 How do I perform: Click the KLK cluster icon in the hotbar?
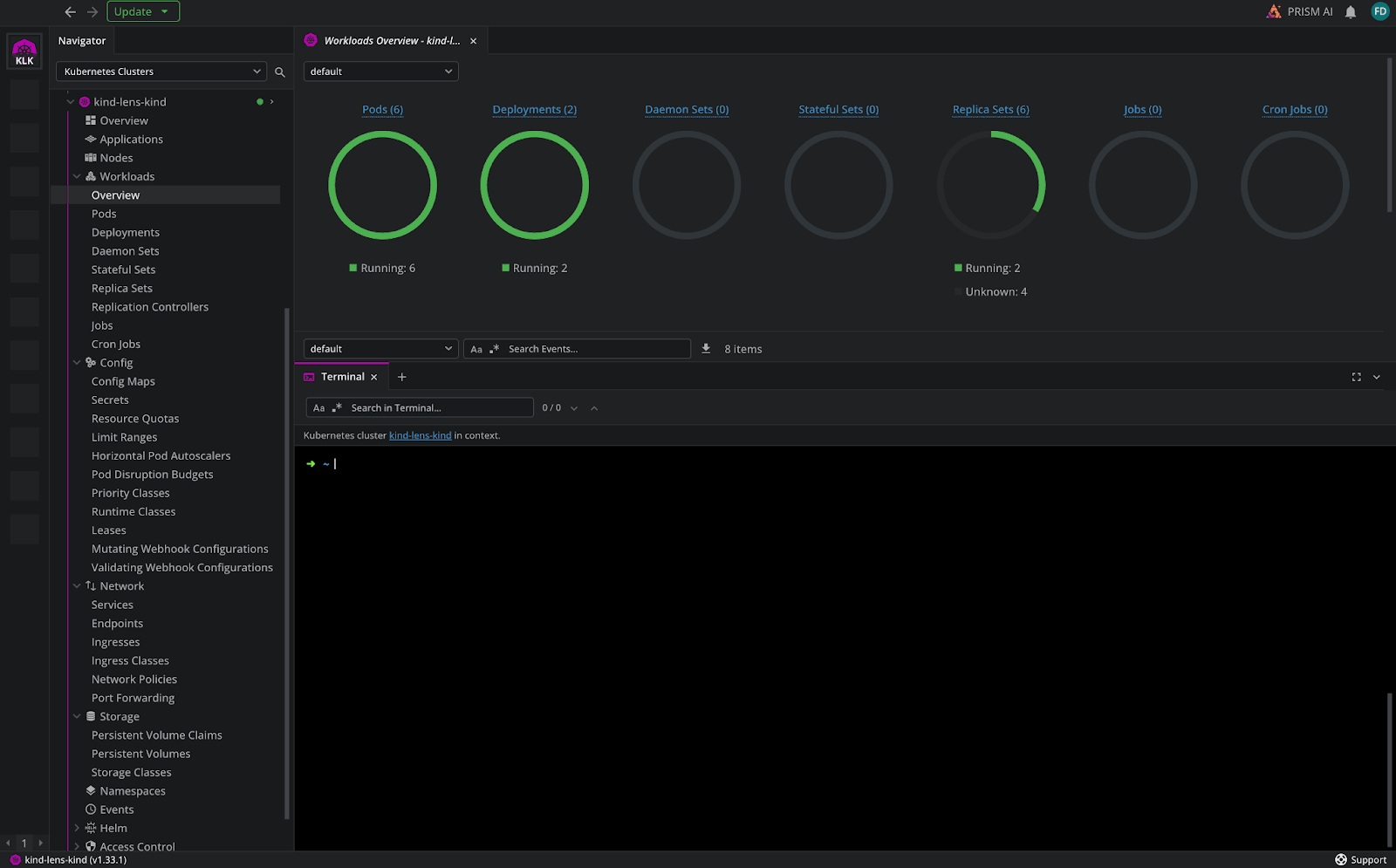pyautogui.click(x=24, y=51)
